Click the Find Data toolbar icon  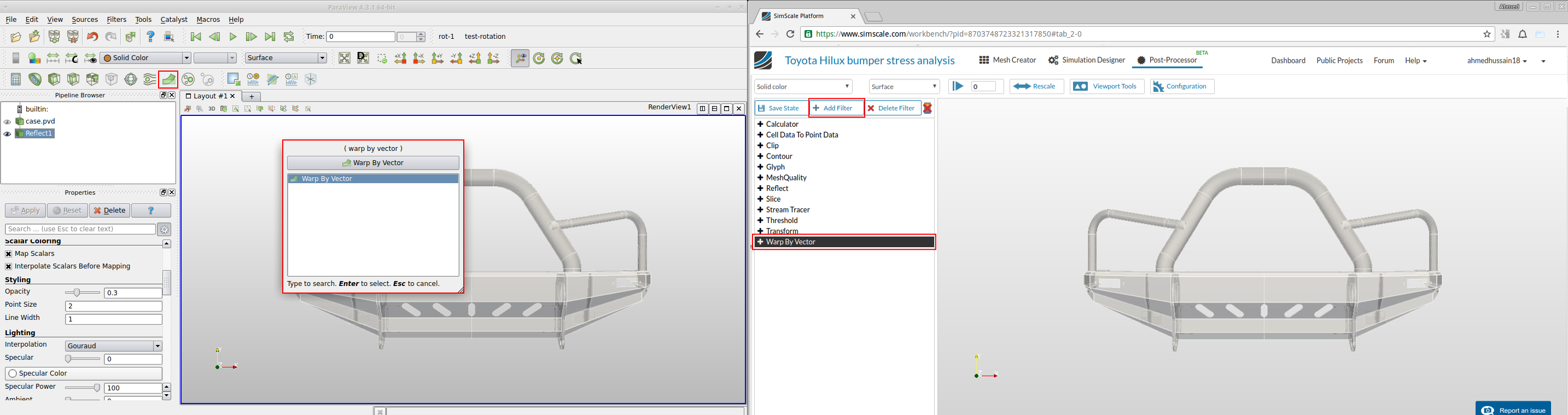point(234,80)
